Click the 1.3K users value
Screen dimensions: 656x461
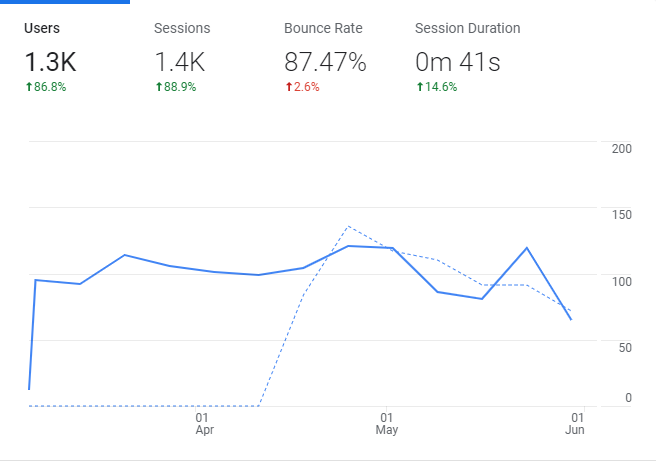[50, 62]
